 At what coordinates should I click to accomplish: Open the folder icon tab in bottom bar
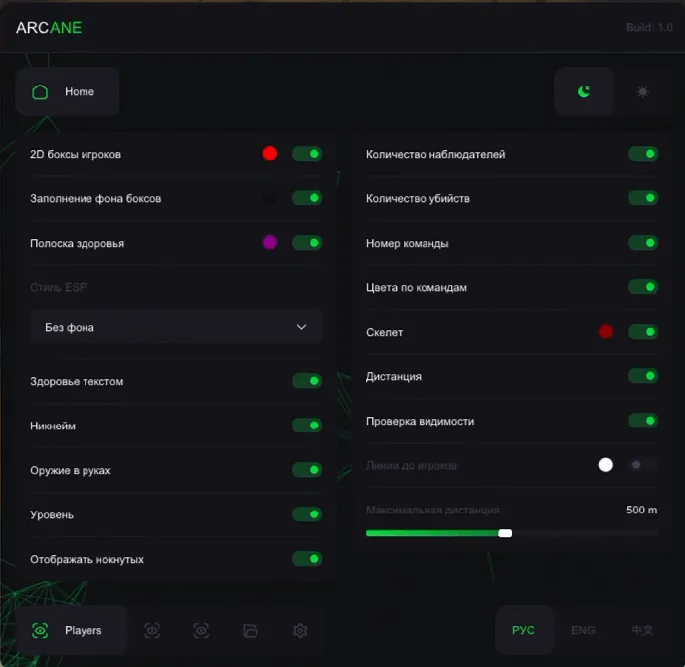click(250, 631)
